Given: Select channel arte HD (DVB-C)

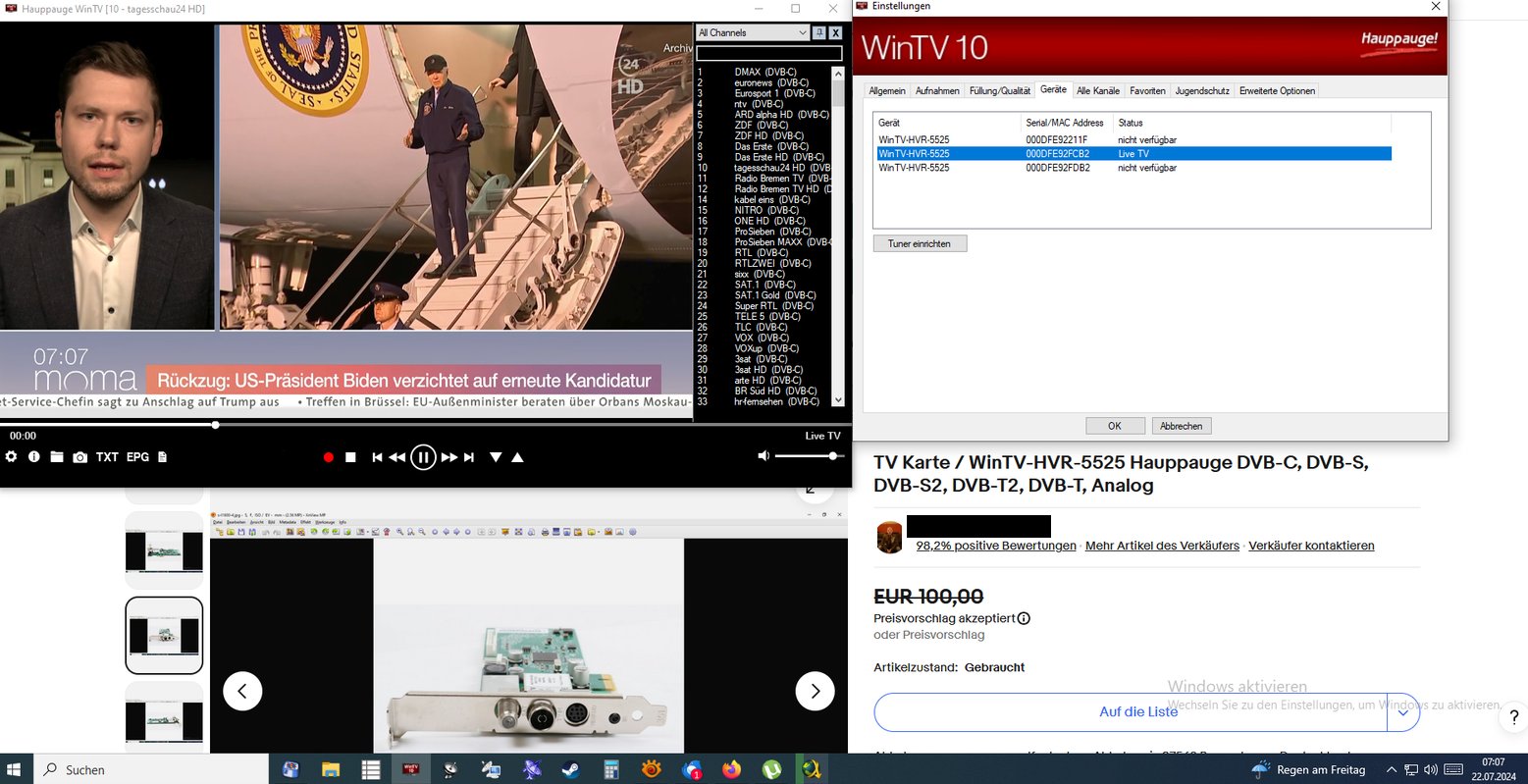Looking at the screenshot, I should point(764,381).
